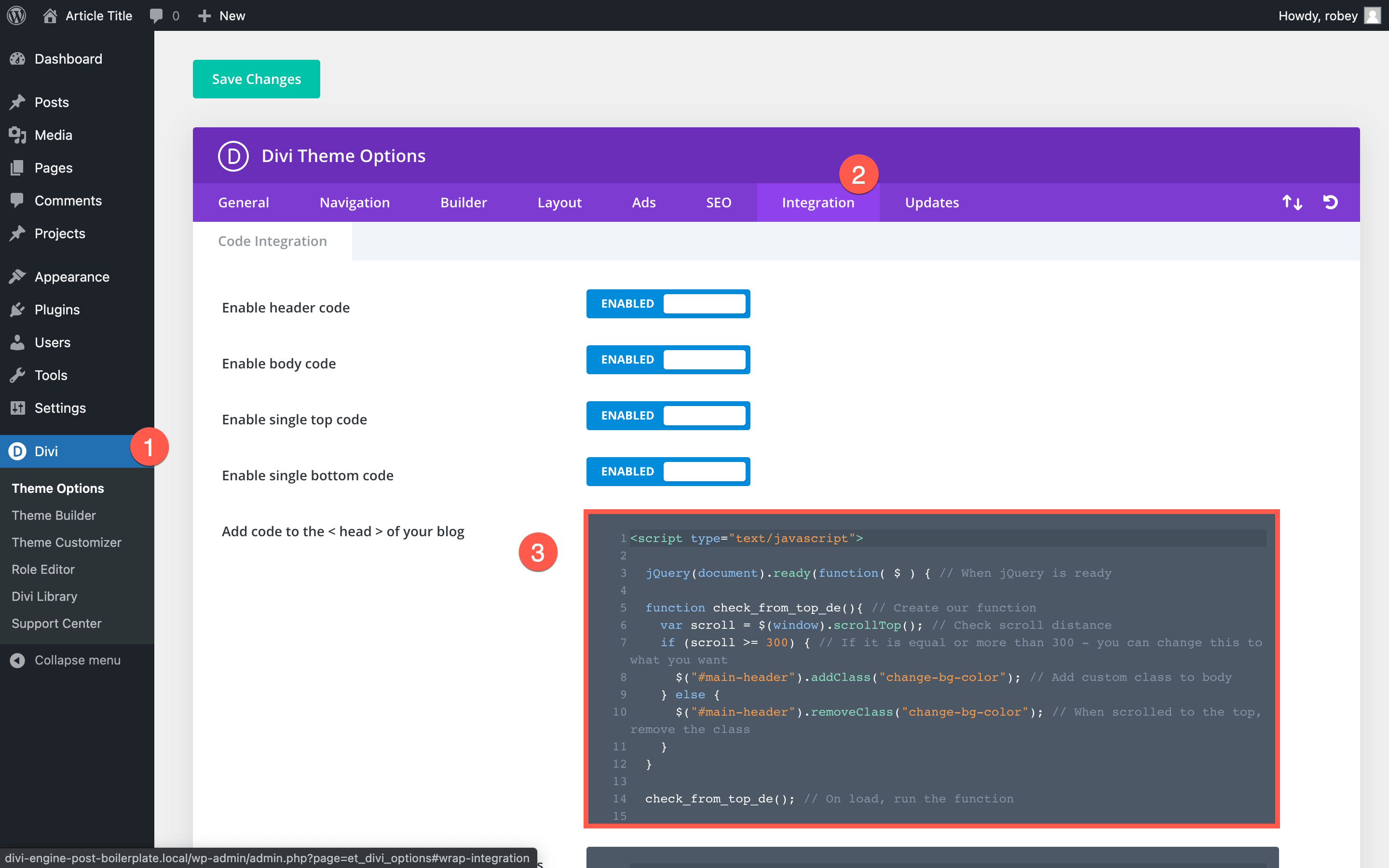Select the General tab
1389x868 pixels.
pos(243,202)
